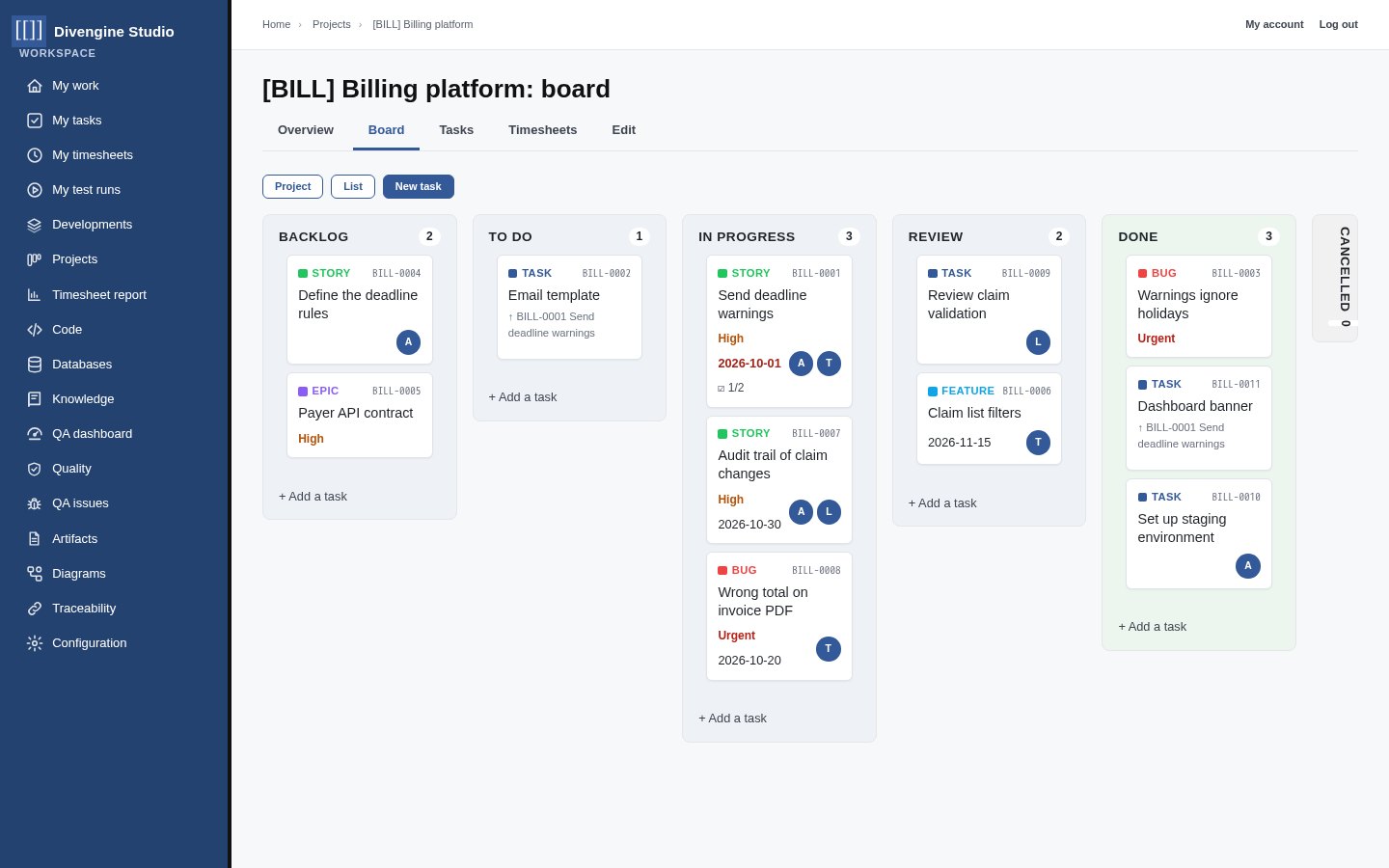Click the Diagrams icon in sidebar

[35, 574]
